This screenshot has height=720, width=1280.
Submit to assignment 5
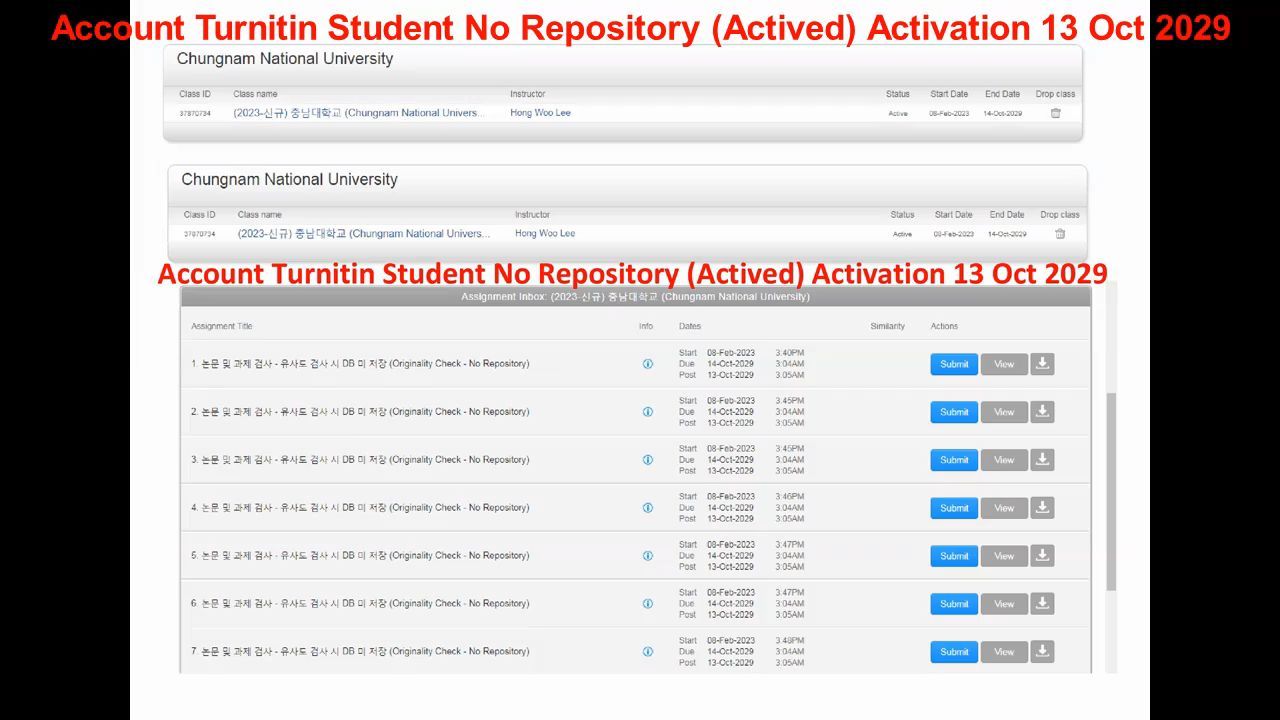(x=954, y=556)
